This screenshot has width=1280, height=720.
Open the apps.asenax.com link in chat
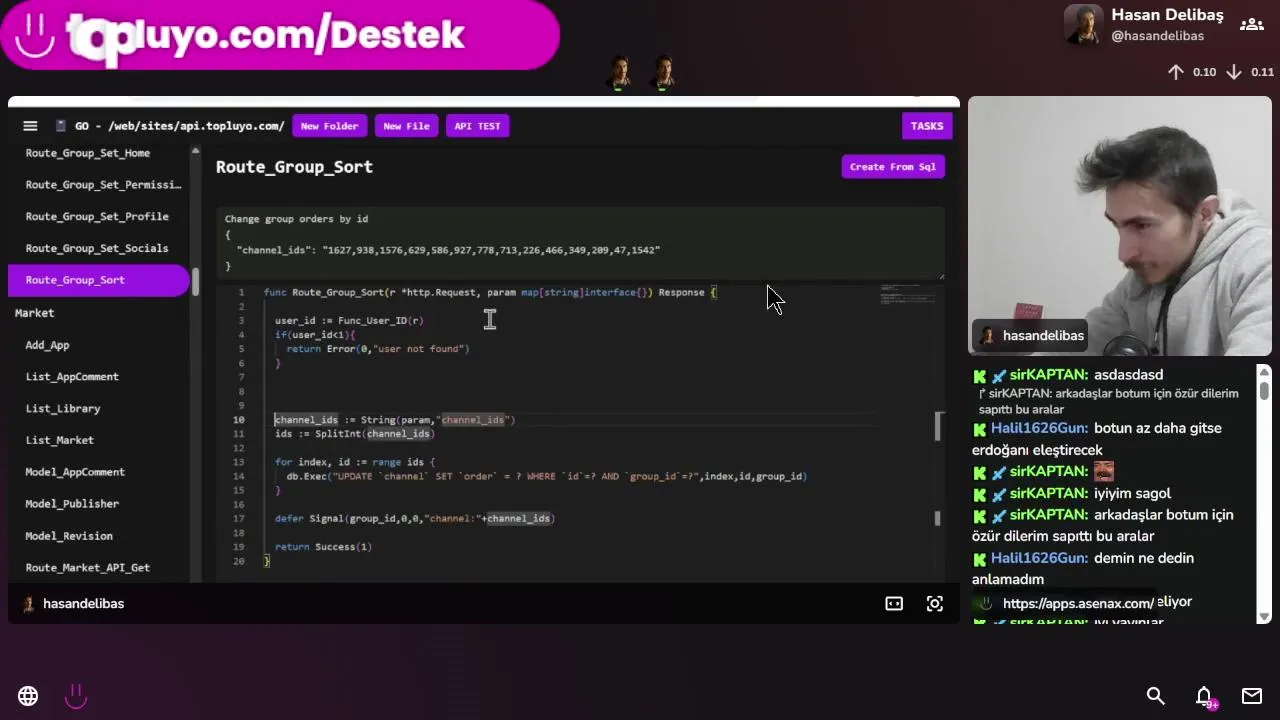tap(1078, 604)
